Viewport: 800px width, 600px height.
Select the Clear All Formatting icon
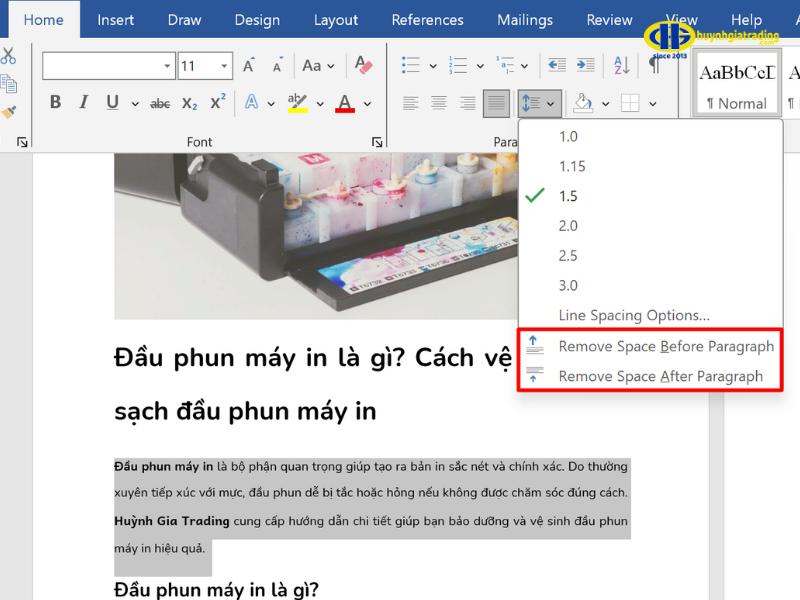tap(363, 64)
